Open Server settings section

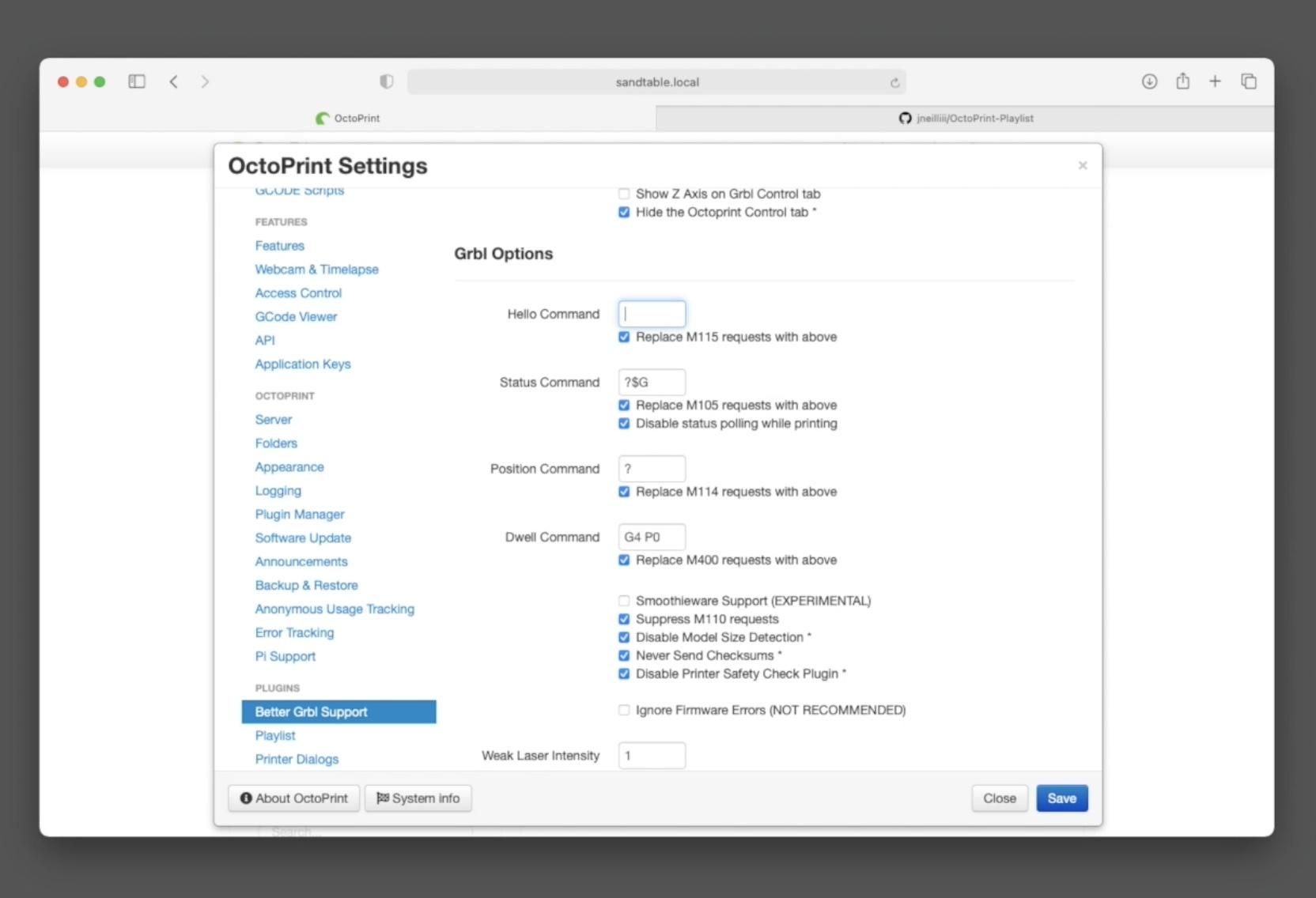(274, 420)
